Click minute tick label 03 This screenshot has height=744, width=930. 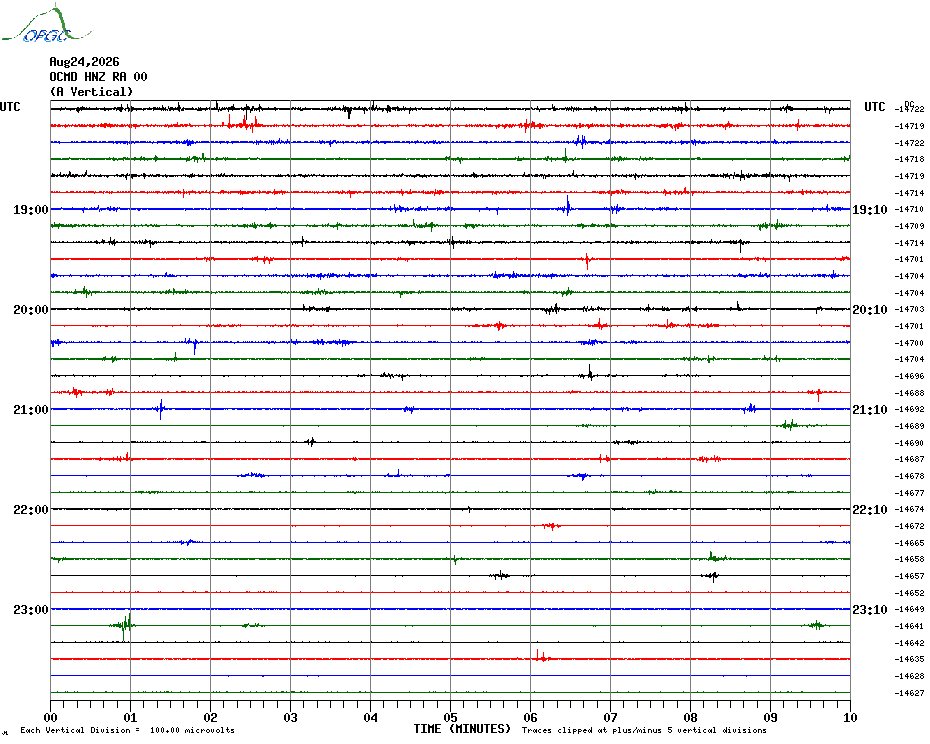291,717
